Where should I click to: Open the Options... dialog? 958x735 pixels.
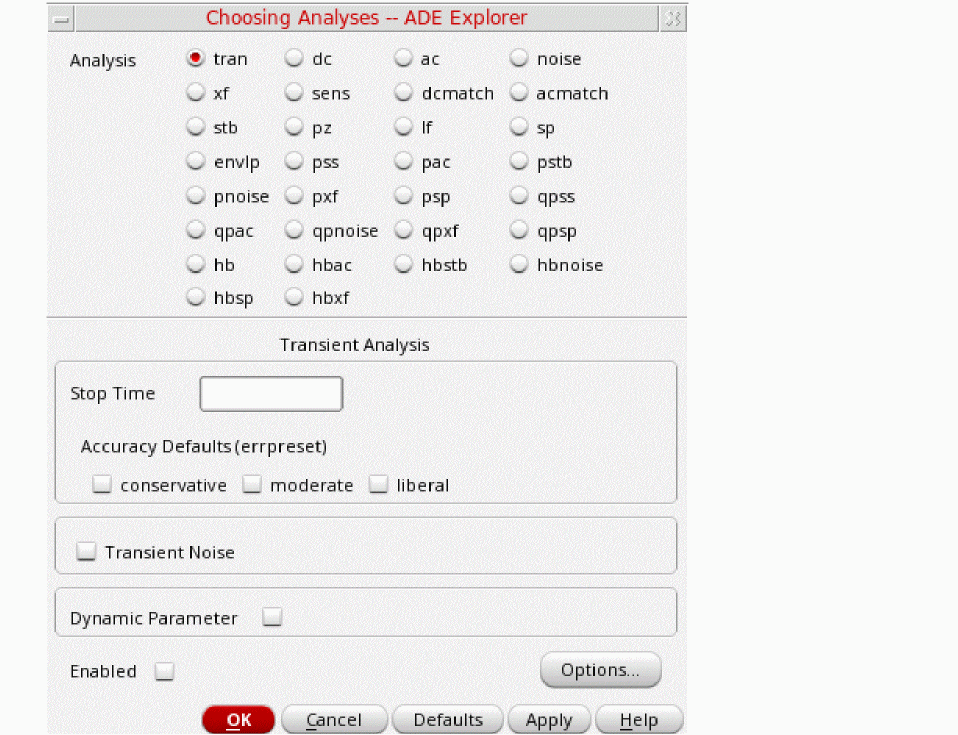(600, 670)
